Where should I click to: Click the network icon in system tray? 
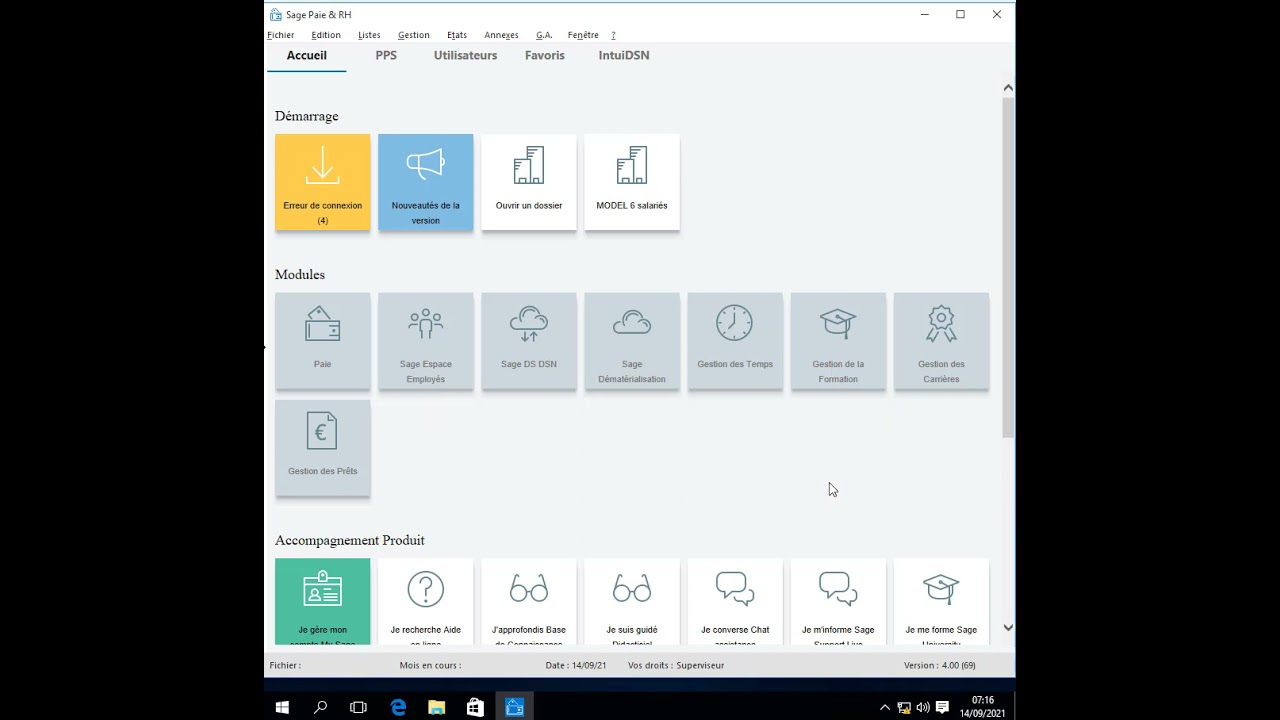[x=904, y=708]
